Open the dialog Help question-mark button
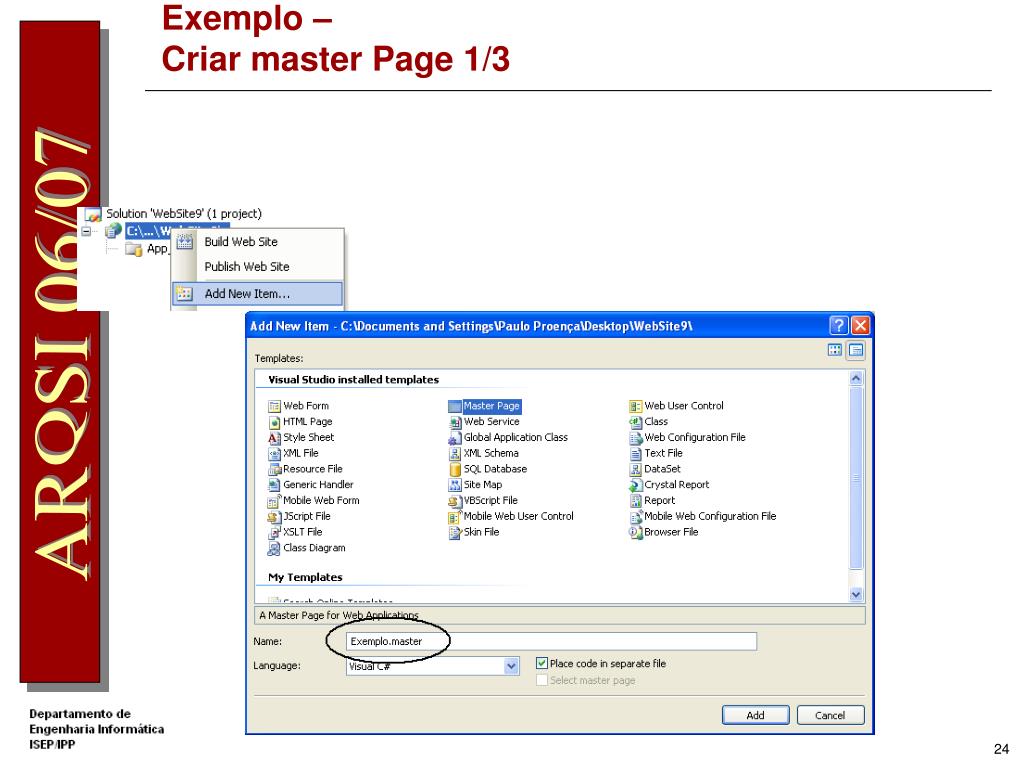The image size is (1024, 768). (x=839, y=325)
